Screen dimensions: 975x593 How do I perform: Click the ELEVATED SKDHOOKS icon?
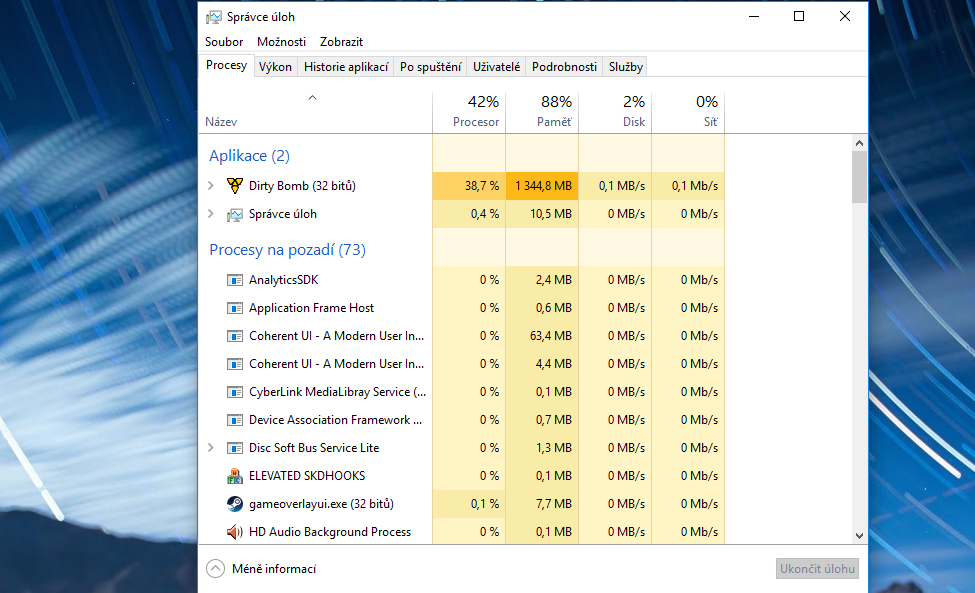pos(234,476)
